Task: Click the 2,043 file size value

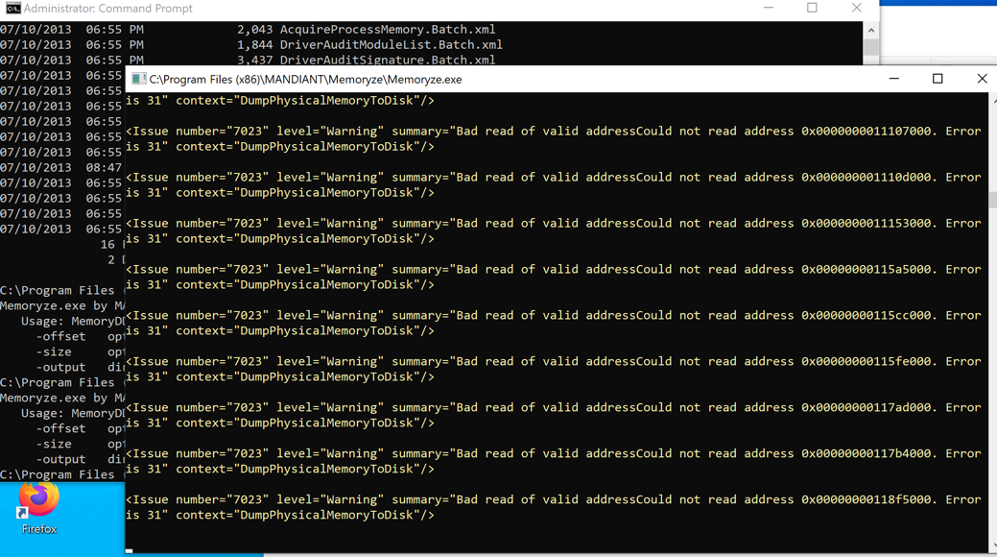Action: pyautogui.click(x=255, y=29)
